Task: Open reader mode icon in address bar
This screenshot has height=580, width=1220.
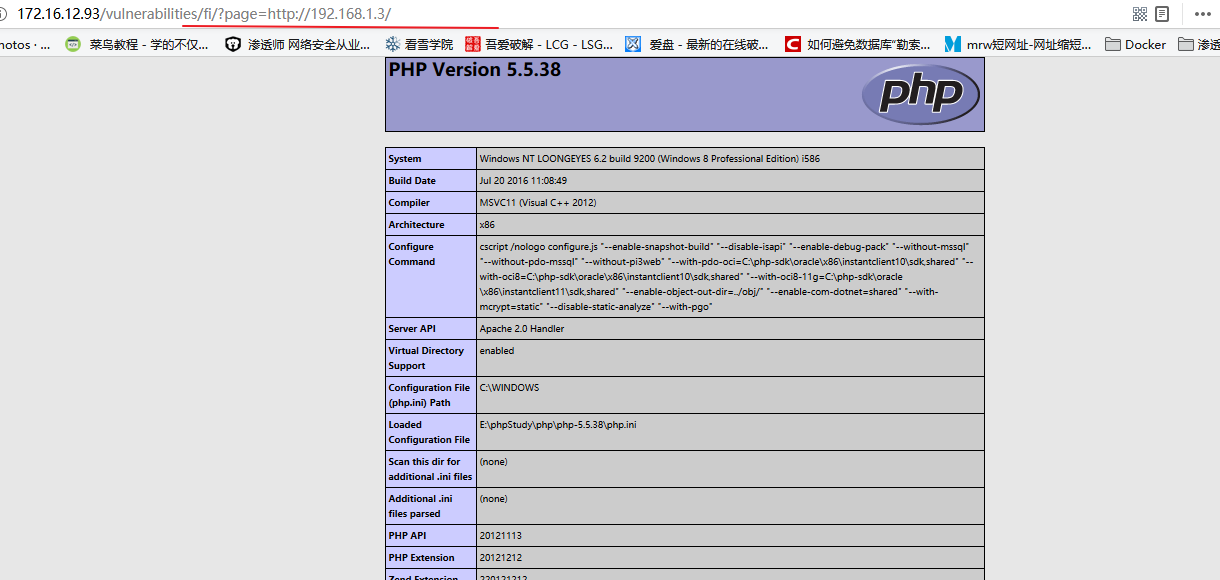Action: pyautogui.click(x=1162, y=14)
